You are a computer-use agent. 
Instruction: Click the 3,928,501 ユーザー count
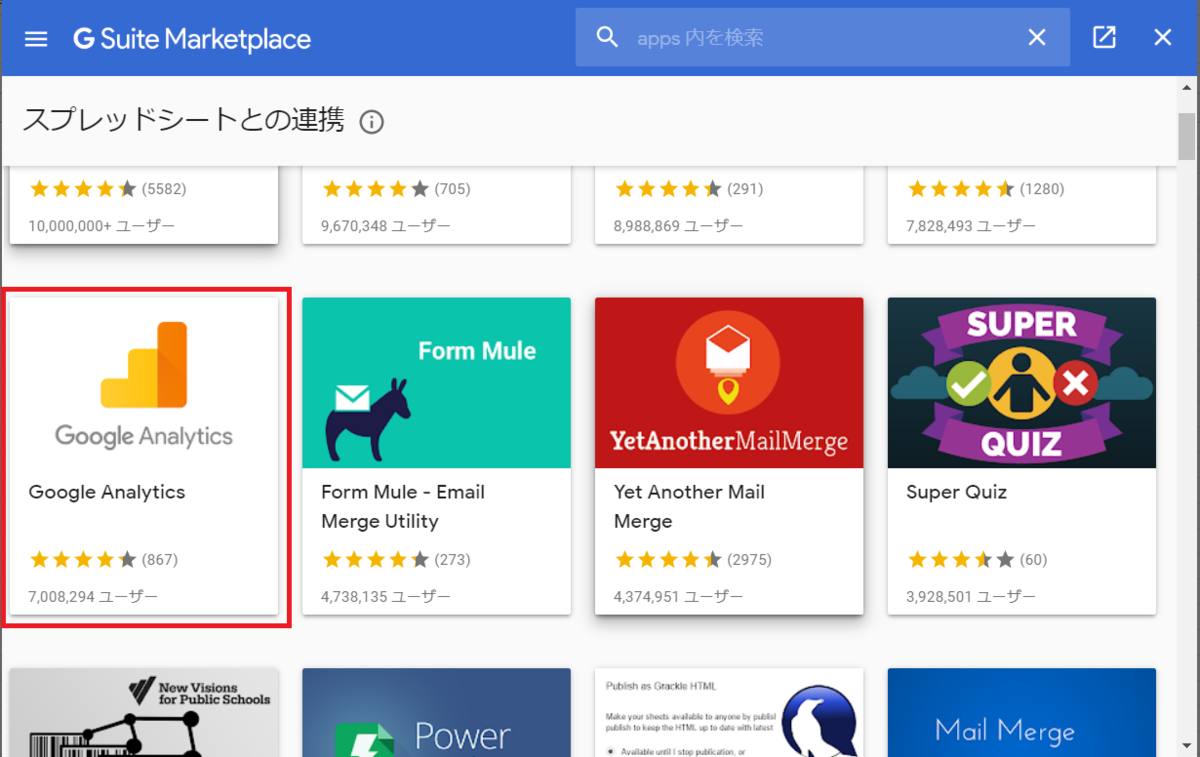pyautogui.click(x=971, y=597)
